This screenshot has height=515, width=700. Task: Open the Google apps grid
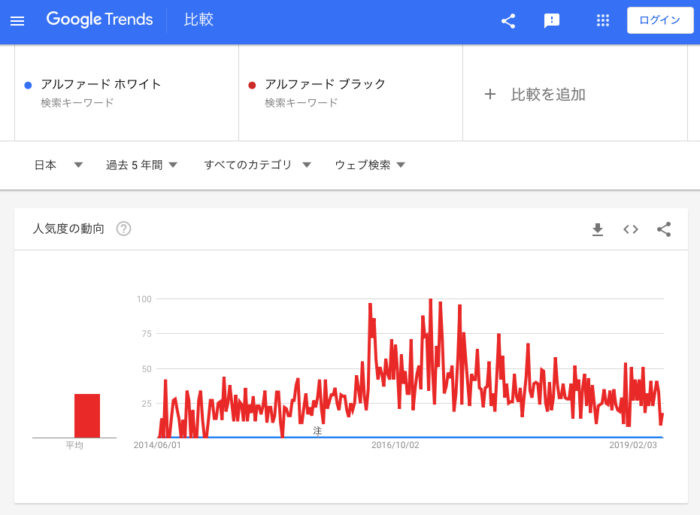tap(603, 21)
